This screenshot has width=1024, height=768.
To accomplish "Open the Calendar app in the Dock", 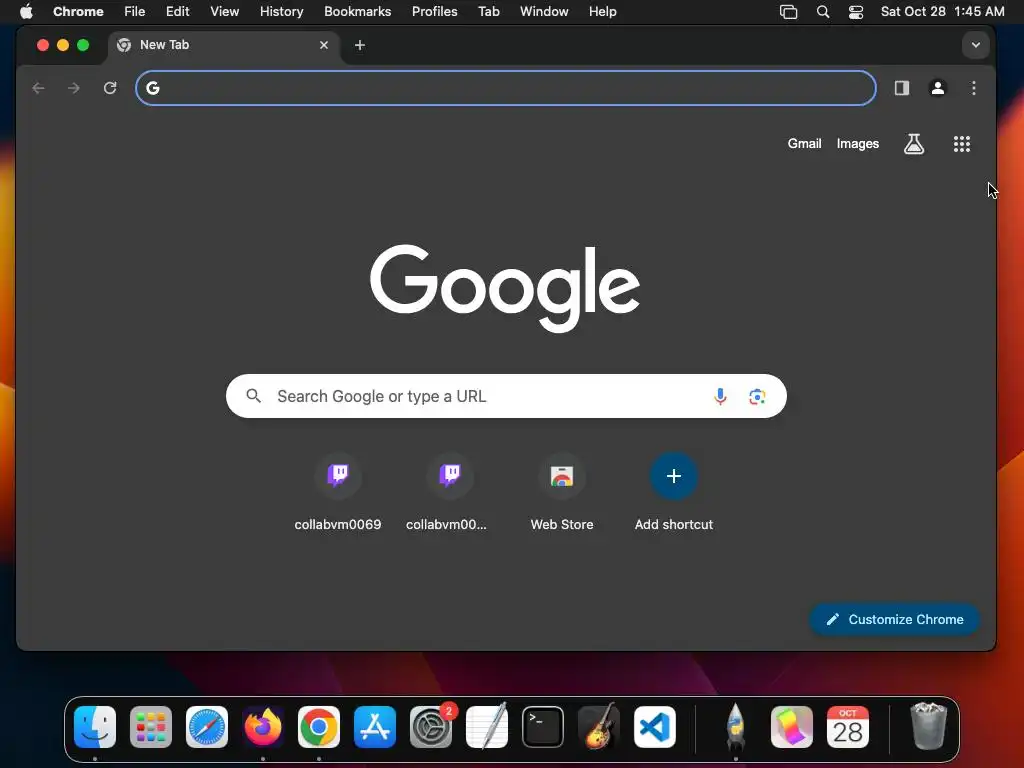I will pos(848,727).
